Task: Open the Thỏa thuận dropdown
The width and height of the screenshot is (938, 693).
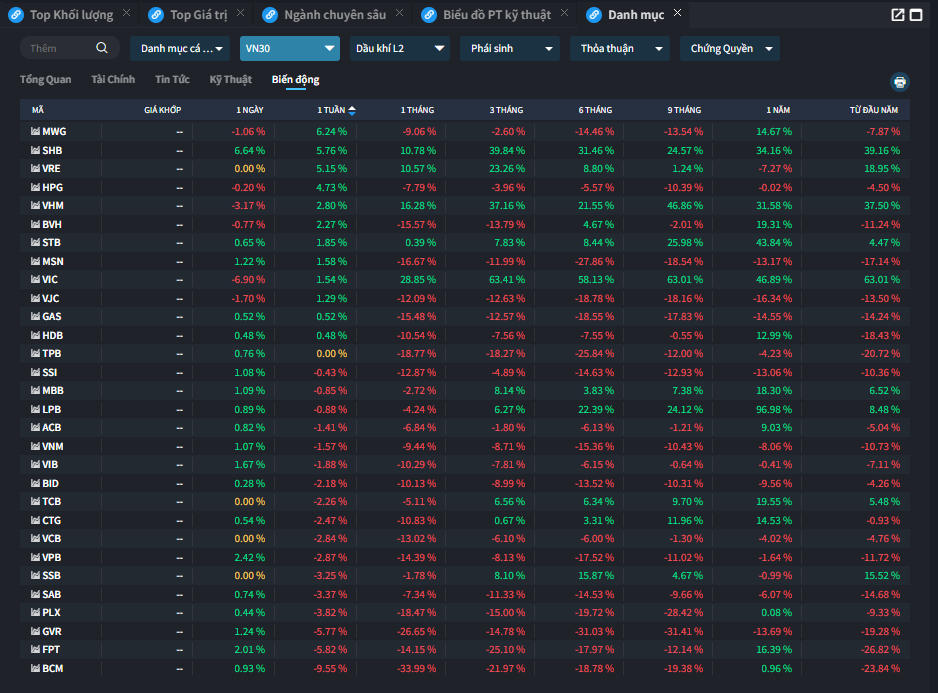Action: (x=620, y=48)
